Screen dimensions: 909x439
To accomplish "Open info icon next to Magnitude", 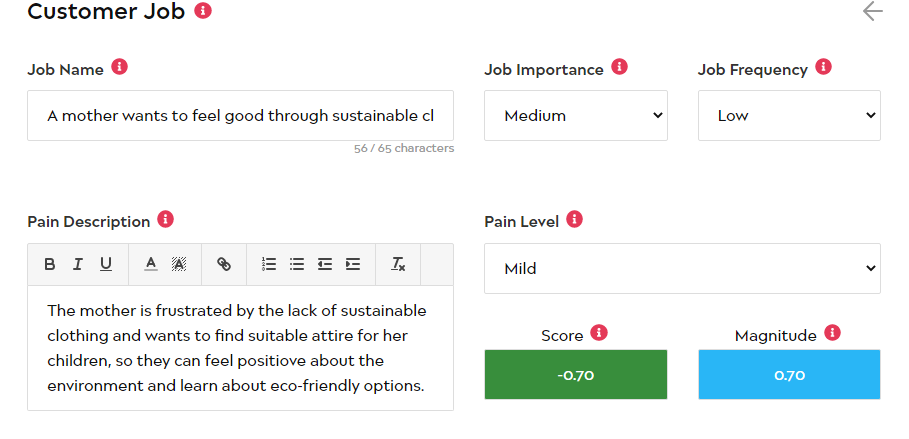I will point(832,333).
